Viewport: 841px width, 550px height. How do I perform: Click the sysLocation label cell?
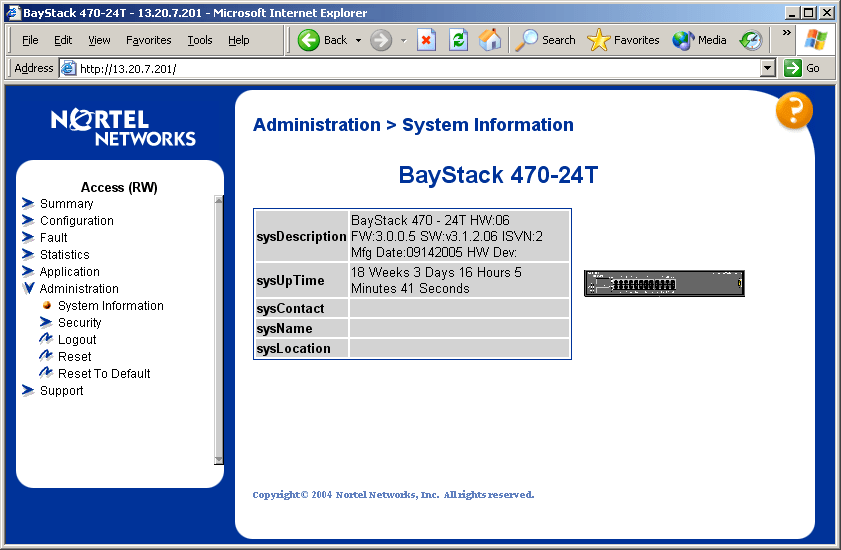[x=301, y=348]
